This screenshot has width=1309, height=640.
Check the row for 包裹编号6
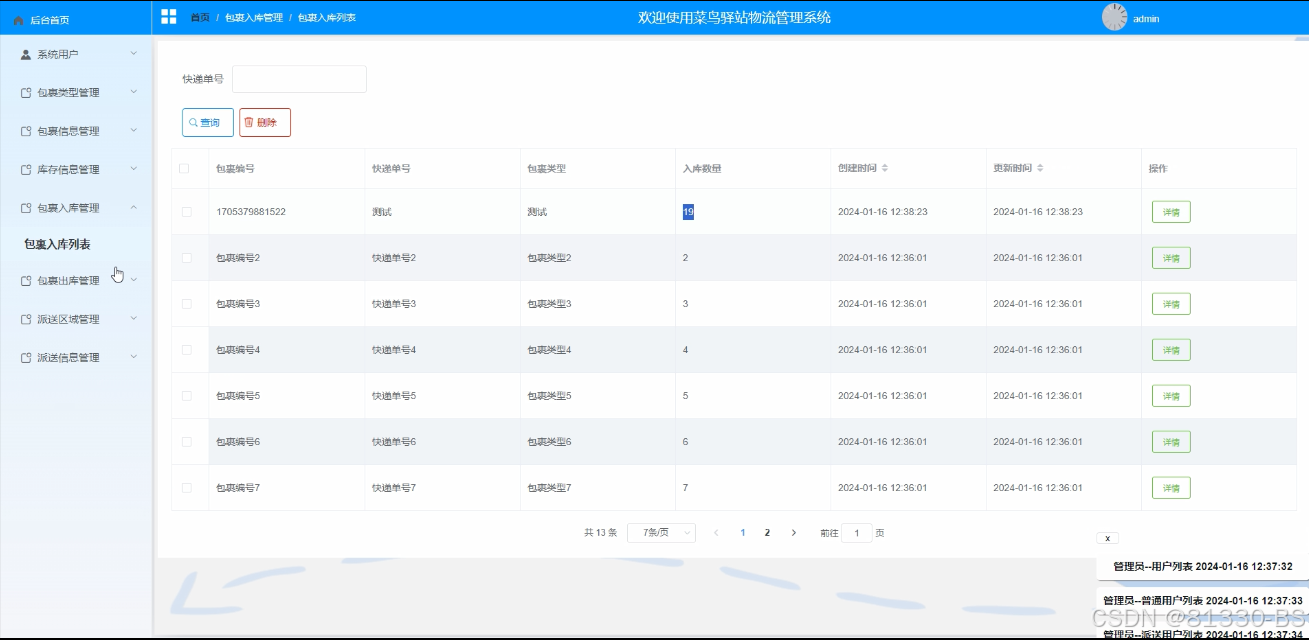(x=187, y=442)
